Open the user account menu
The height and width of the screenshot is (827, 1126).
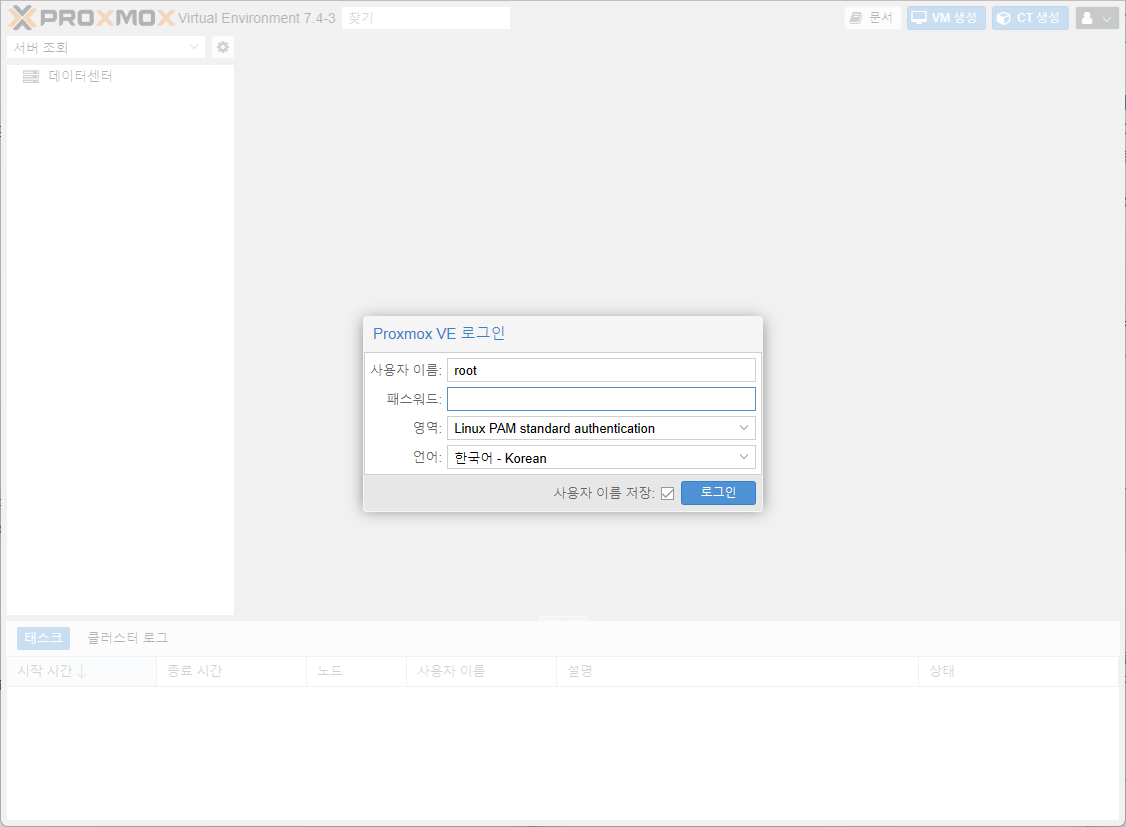(1097, 18)
